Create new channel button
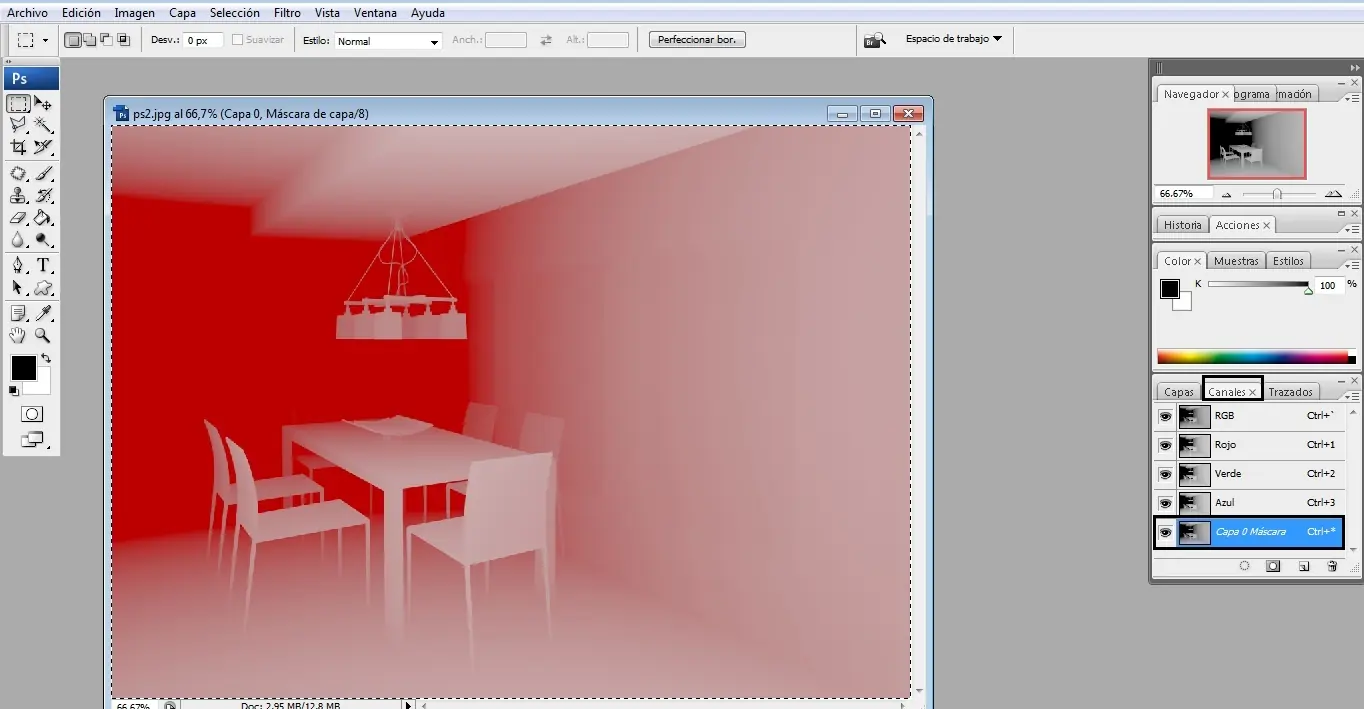The width and height of the screenshot is (1364, 709). click(1303, 566)
